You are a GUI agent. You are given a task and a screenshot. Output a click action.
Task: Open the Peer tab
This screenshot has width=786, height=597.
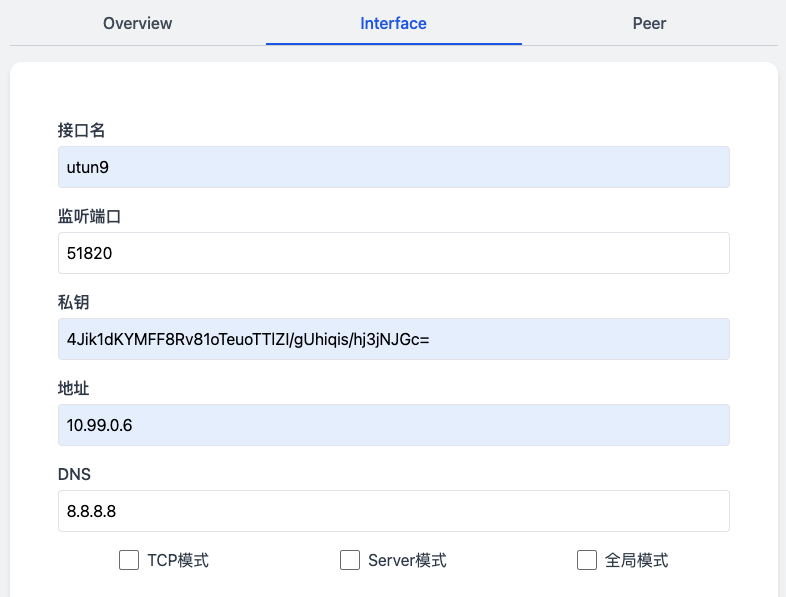coord(649,23)
